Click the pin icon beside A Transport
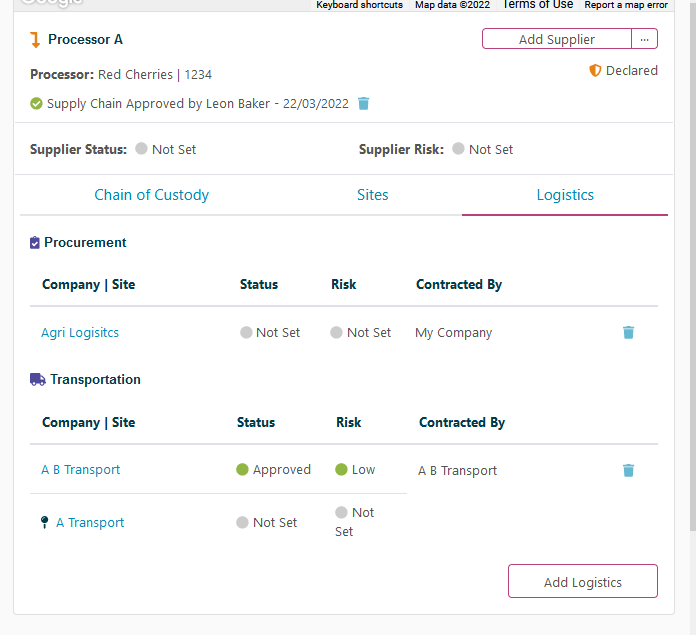696x635 pixels. click(45, 523)
